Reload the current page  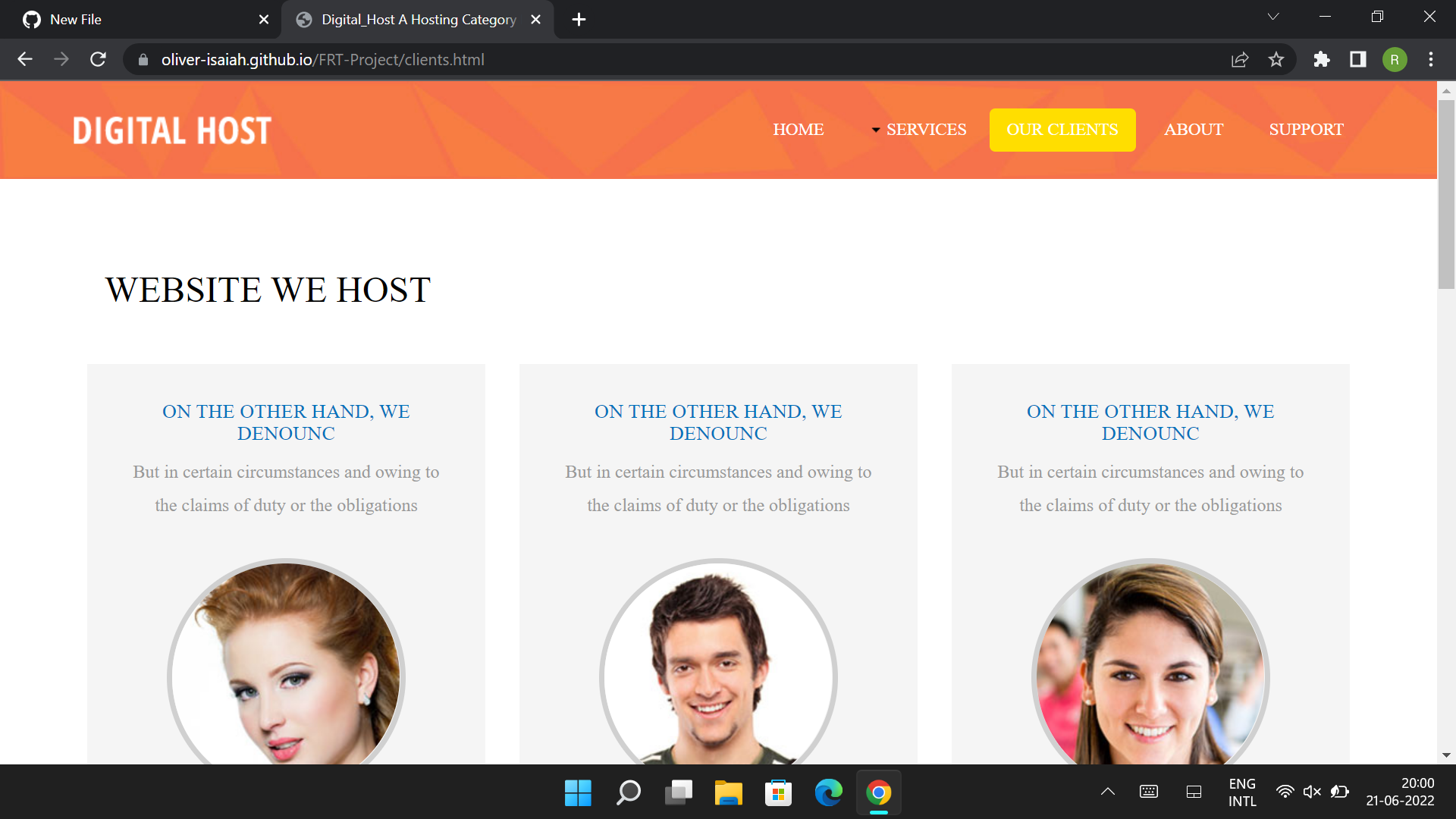point(98,59)
